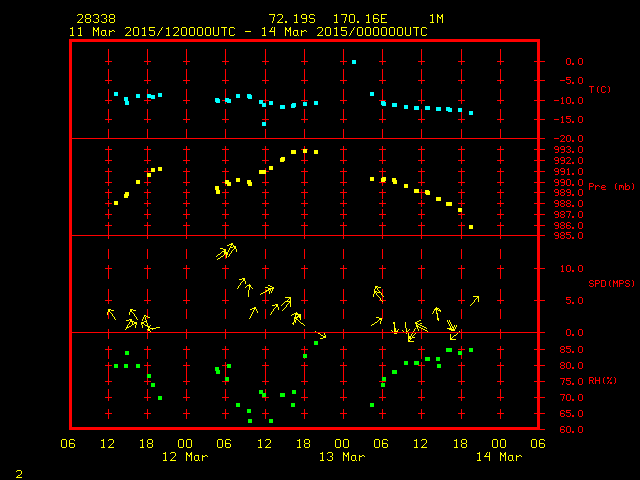The height and width of the screenshot is (480, 640).
Task: Click the -20.0 temperature tick value
Action: (568, 139)
